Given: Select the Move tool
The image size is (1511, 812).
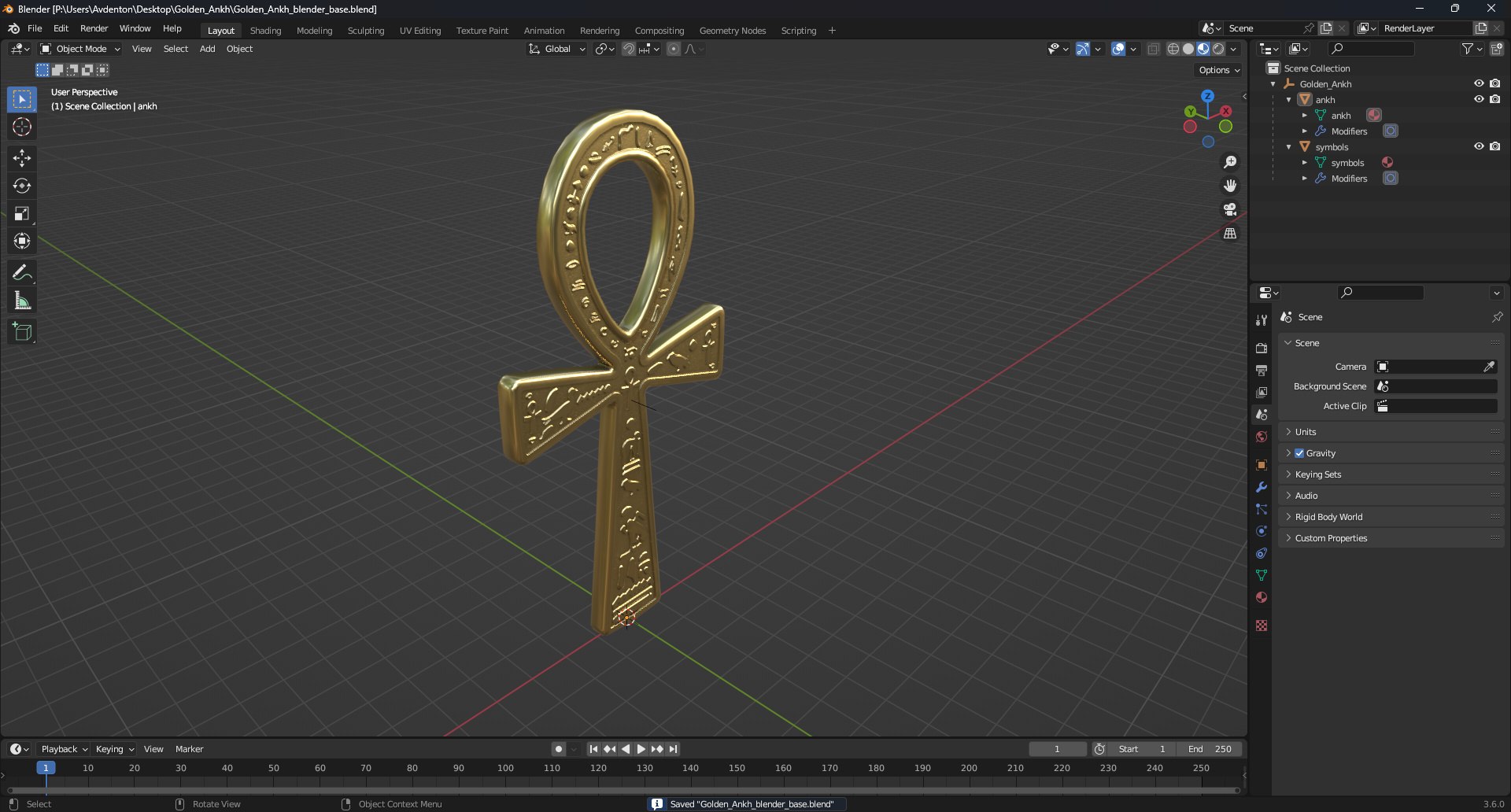Looking at the screenshot, I should pos(22,158).
